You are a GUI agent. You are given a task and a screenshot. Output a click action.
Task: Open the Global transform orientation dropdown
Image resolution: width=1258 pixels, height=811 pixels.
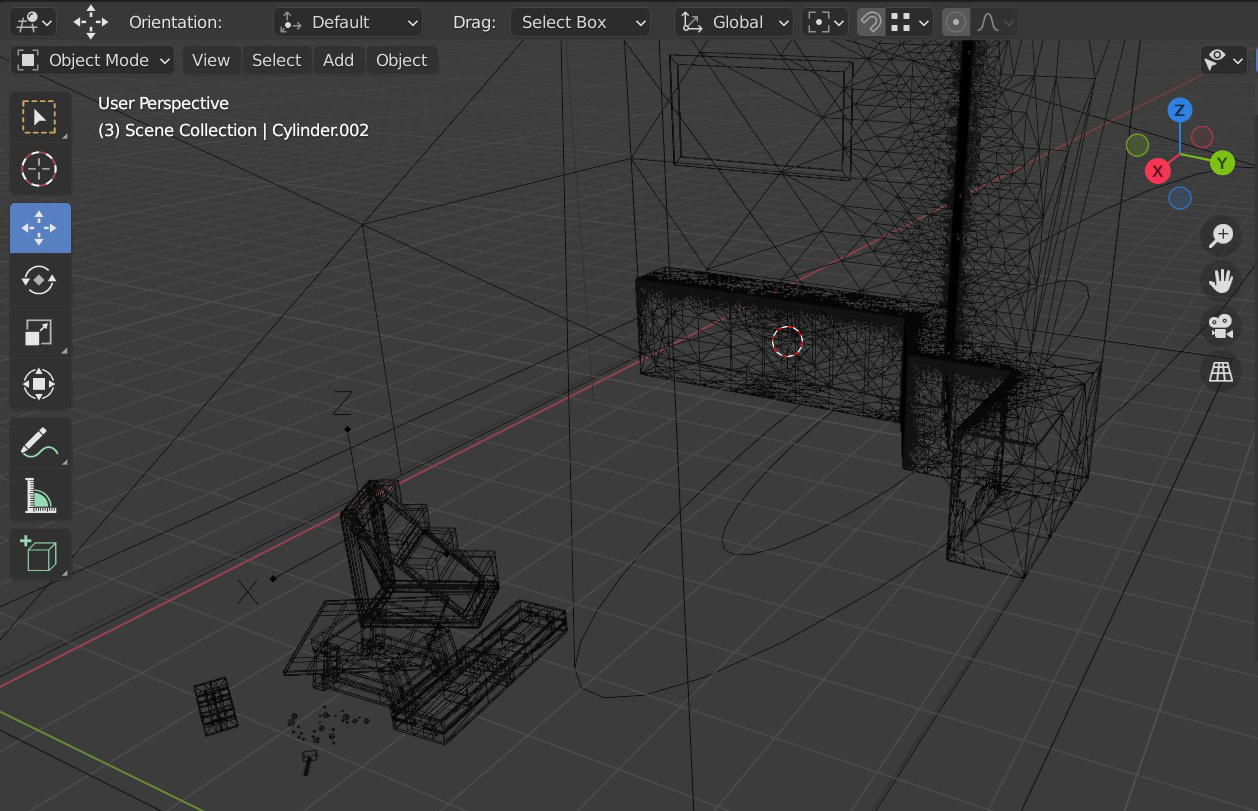pyautogui.click(x=735, y=22)
